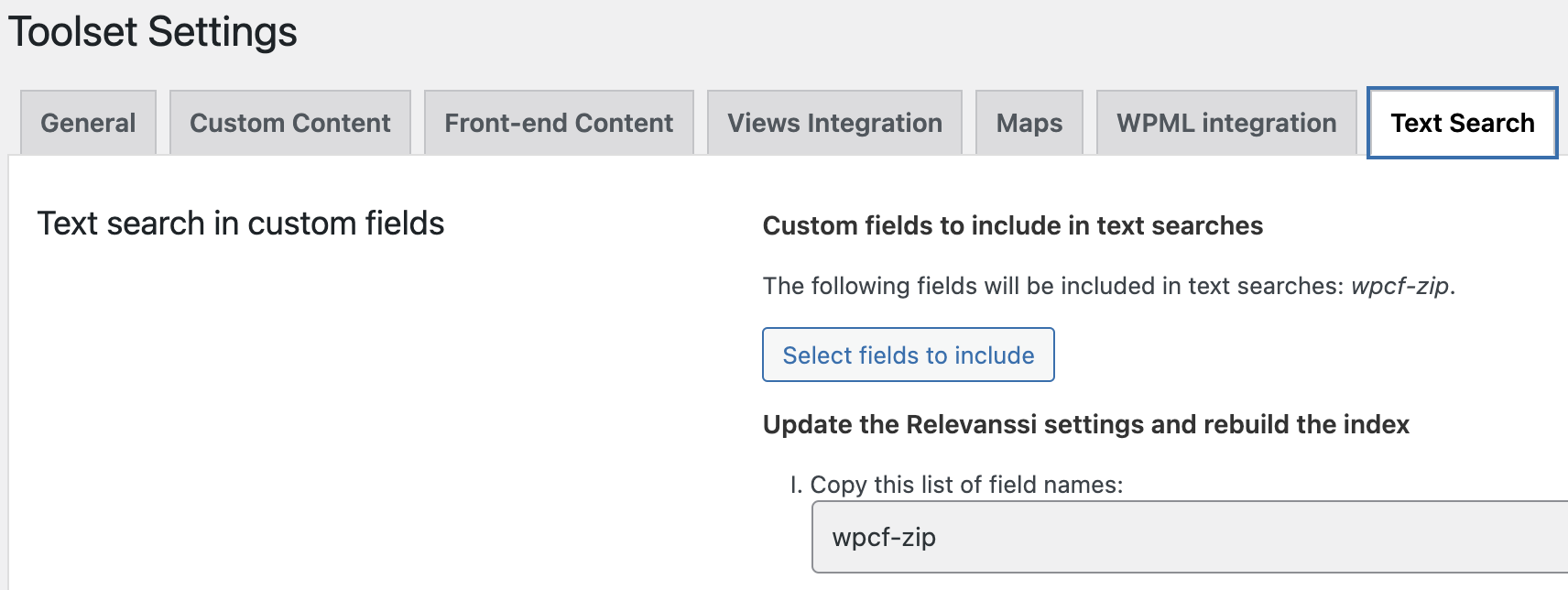Open the Maps tab

click(x=1029, y=123)
